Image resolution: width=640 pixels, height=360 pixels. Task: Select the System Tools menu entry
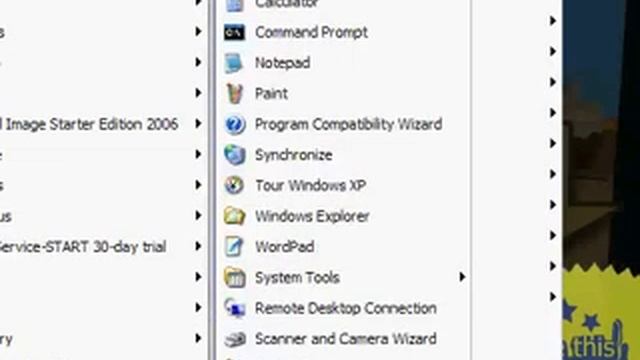point(343,277)
